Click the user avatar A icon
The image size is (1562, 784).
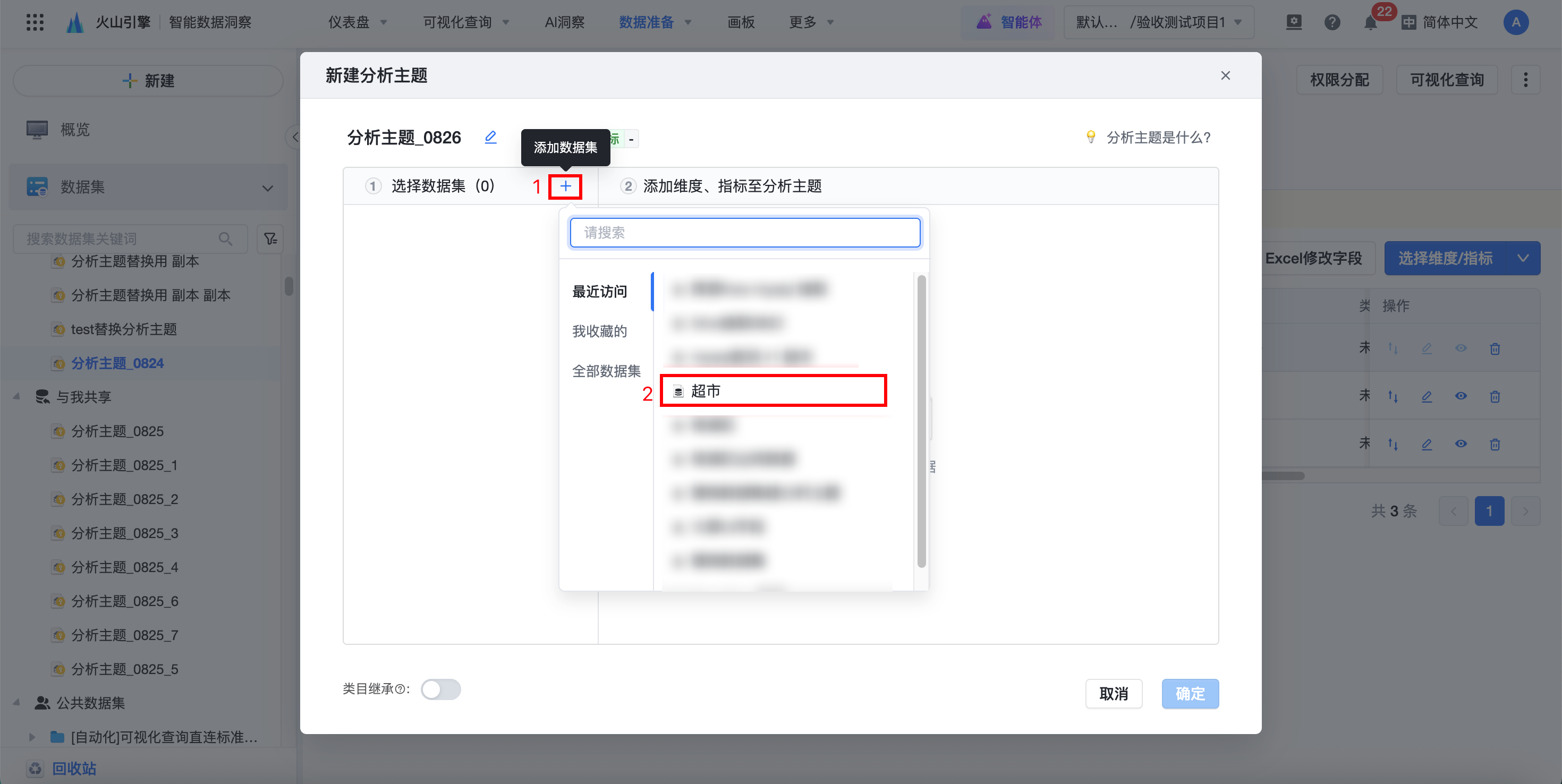pos(1515,22)
